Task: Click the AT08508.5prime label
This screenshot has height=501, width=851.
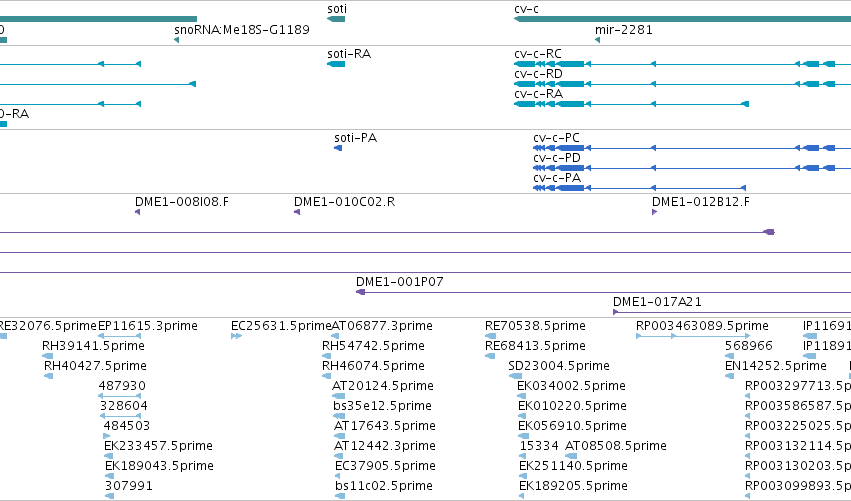Action: (x=615, y=446)
